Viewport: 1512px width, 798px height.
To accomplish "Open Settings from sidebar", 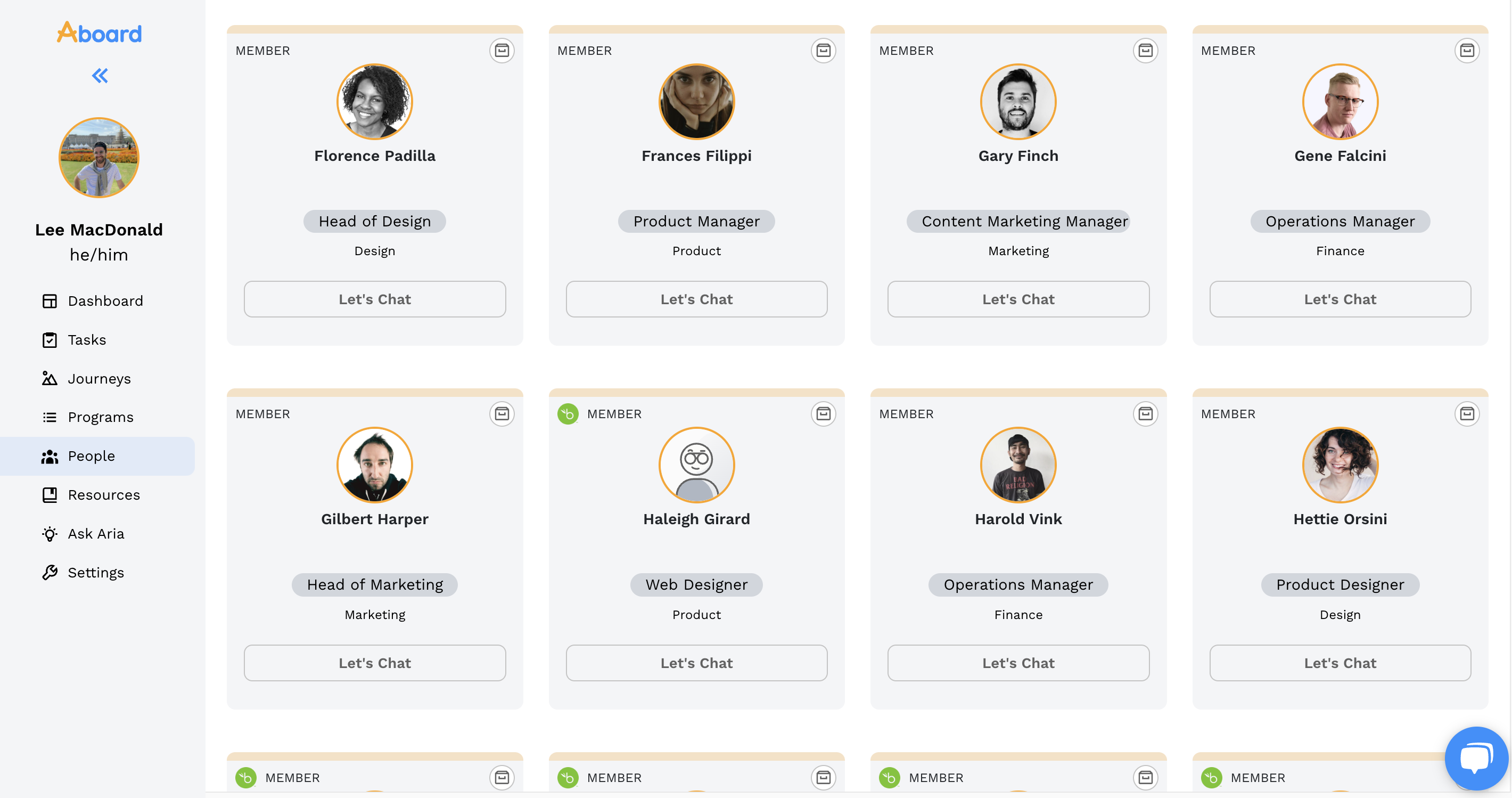I will pyautogui.click(x=96, y=572).
